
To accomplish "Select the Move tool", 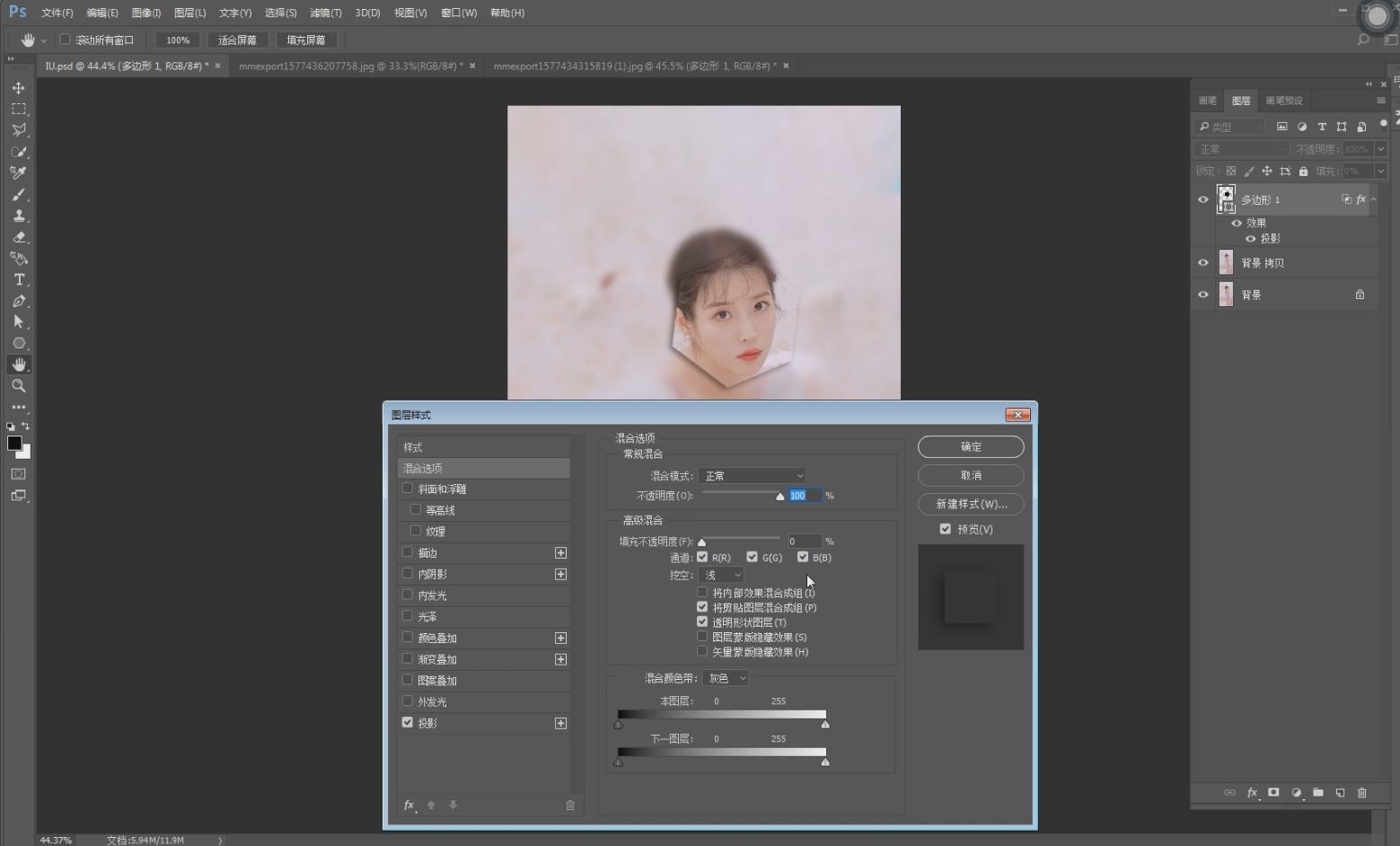I will (18, 88).
